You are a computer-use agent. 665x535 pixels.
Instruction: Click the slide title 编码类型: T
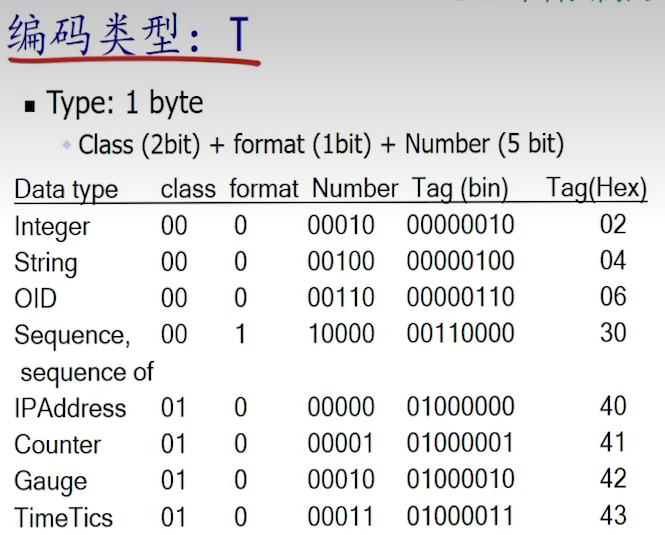tap(128, 35)
